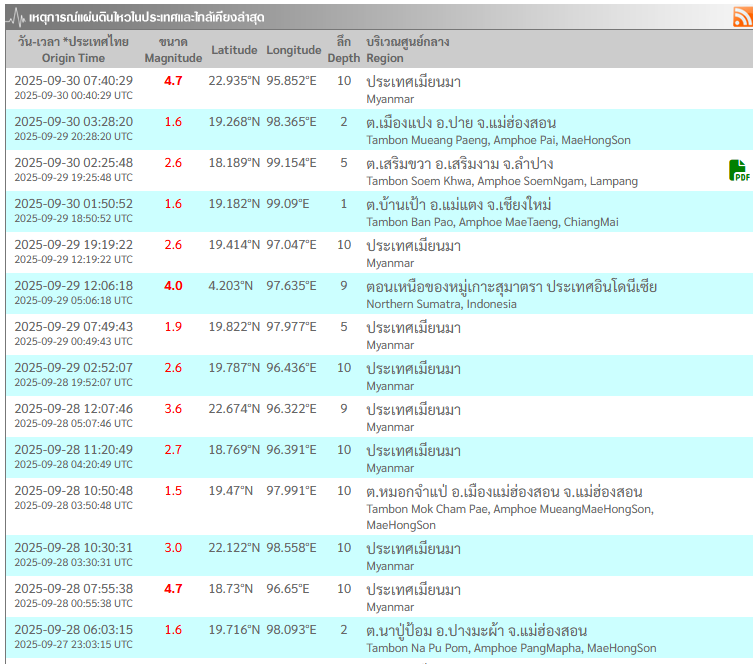Click magnitude 4.0 of Northern Sumatra row
Screen dimensions: 753x664
click(173, 286)
